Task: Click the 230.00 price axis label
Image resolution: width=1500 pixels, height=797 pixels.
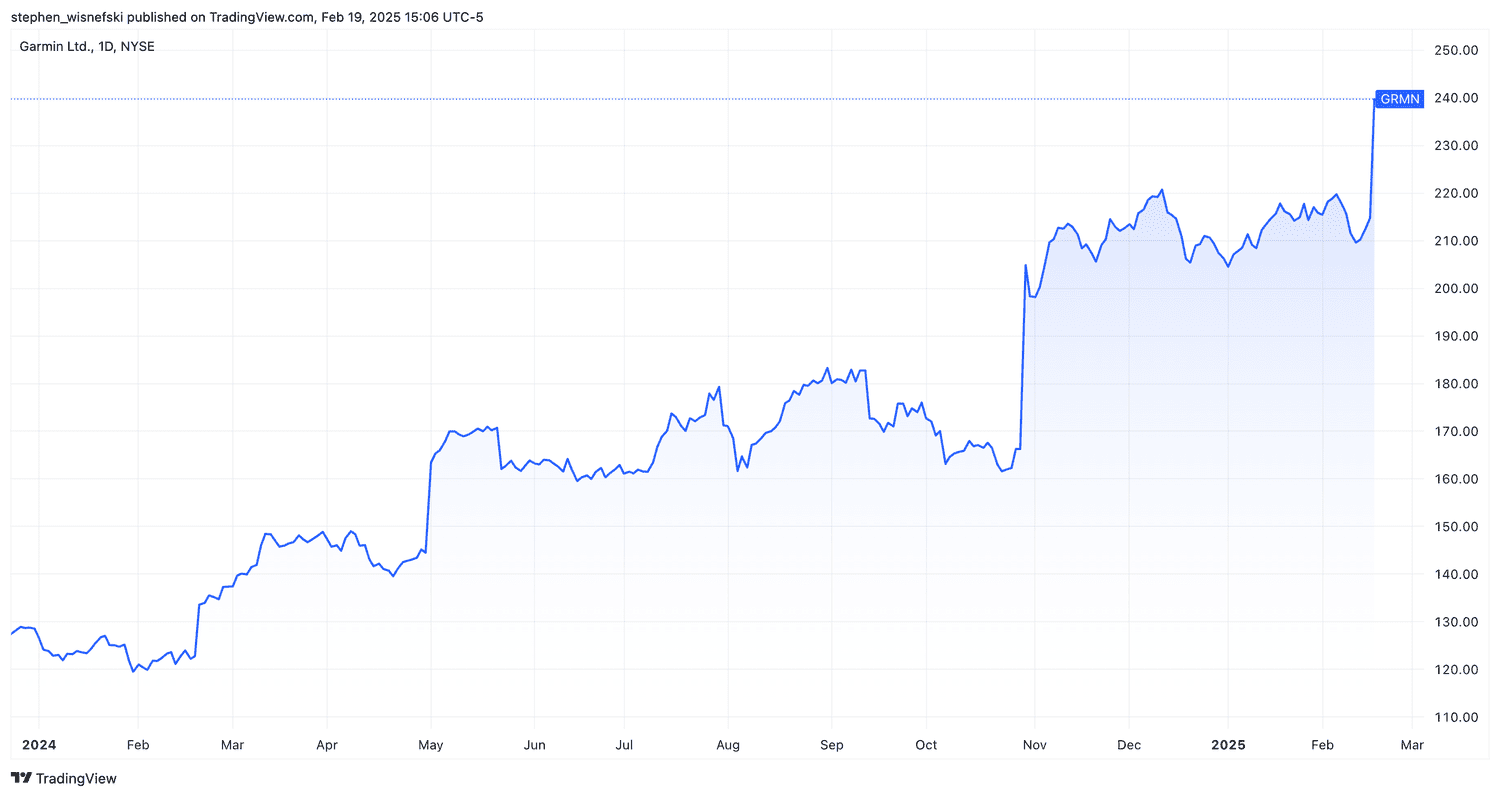Action: [x=1457, y=145]
